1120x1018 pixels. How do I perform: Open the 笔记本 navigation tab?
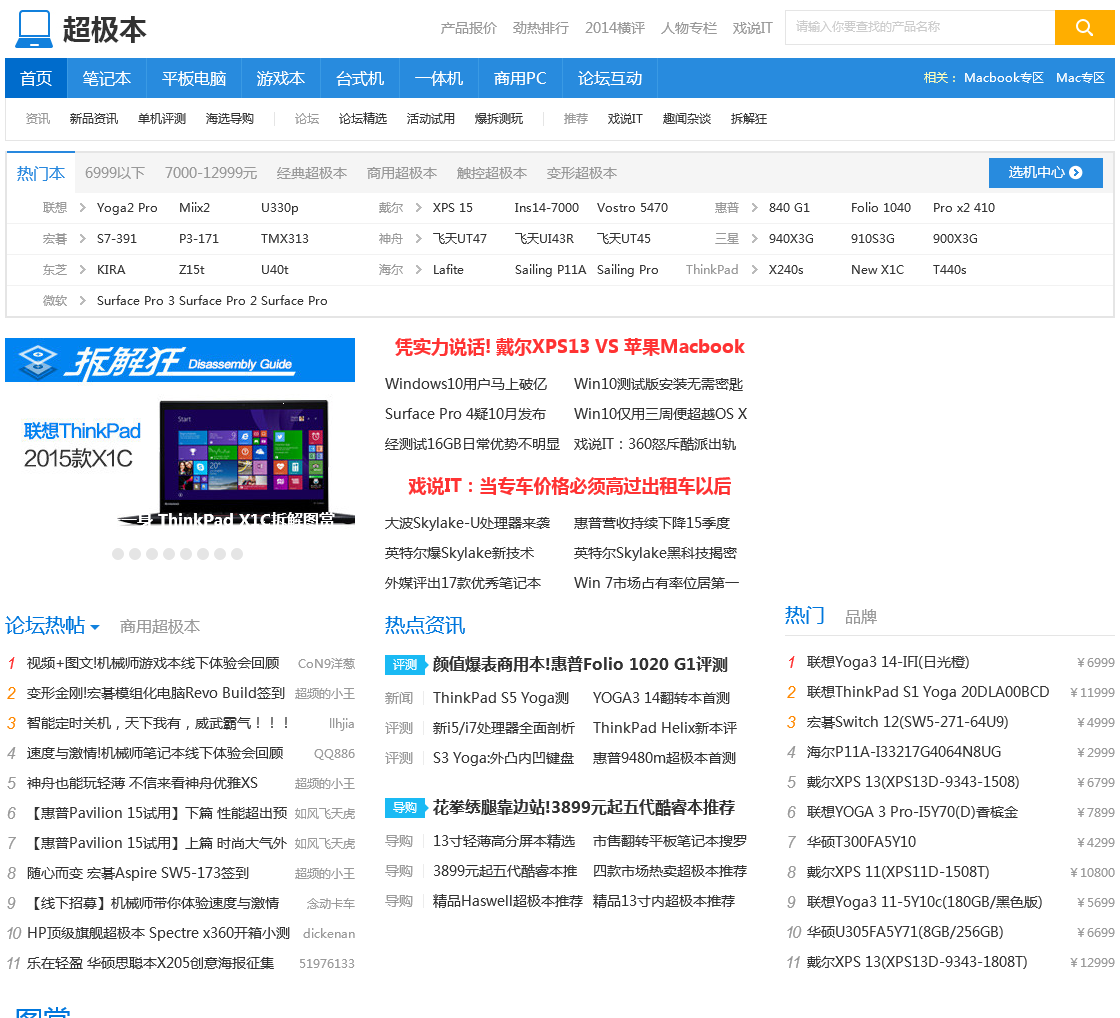click(106, 78)
